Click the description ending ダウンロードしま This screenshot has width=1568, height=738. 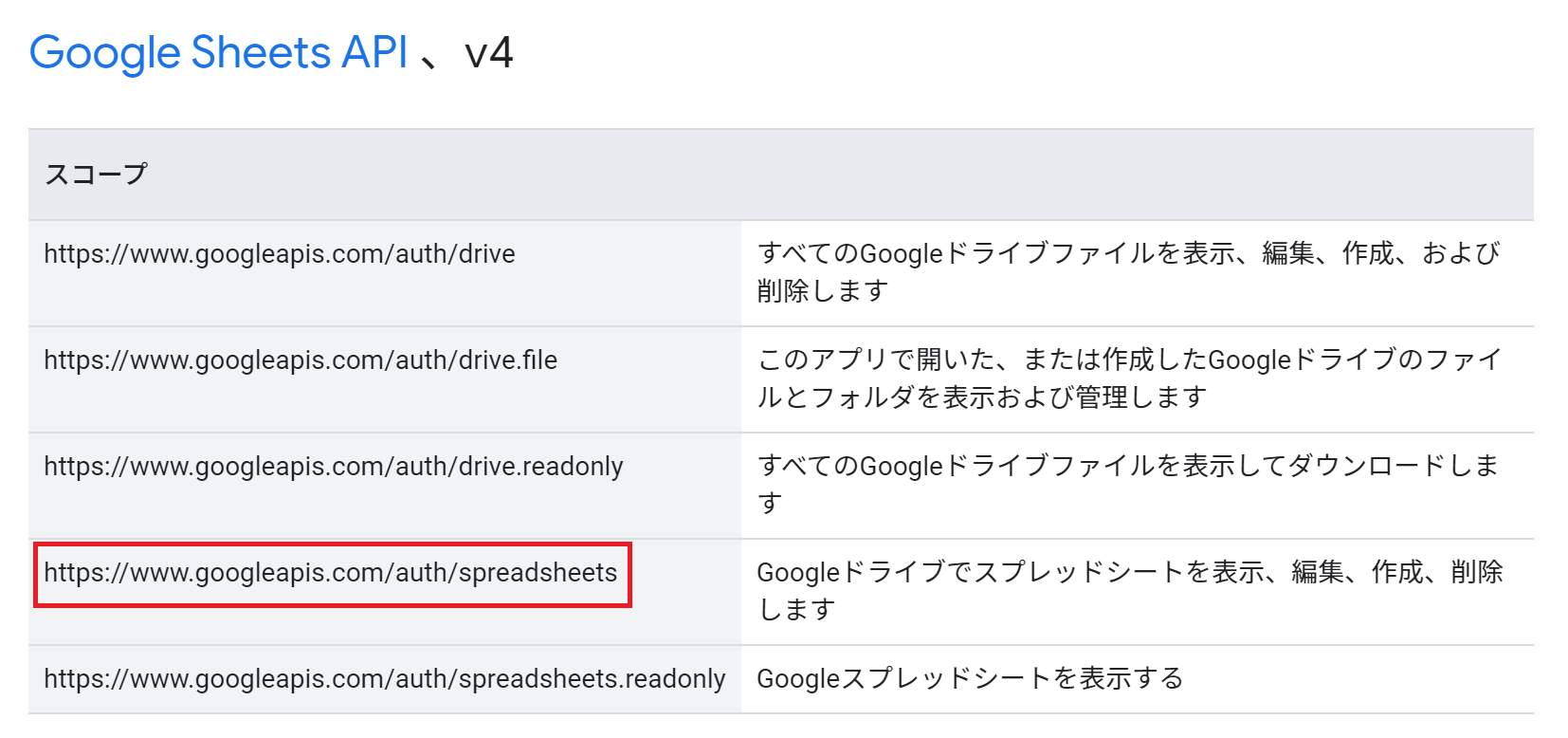(1128, 466)
